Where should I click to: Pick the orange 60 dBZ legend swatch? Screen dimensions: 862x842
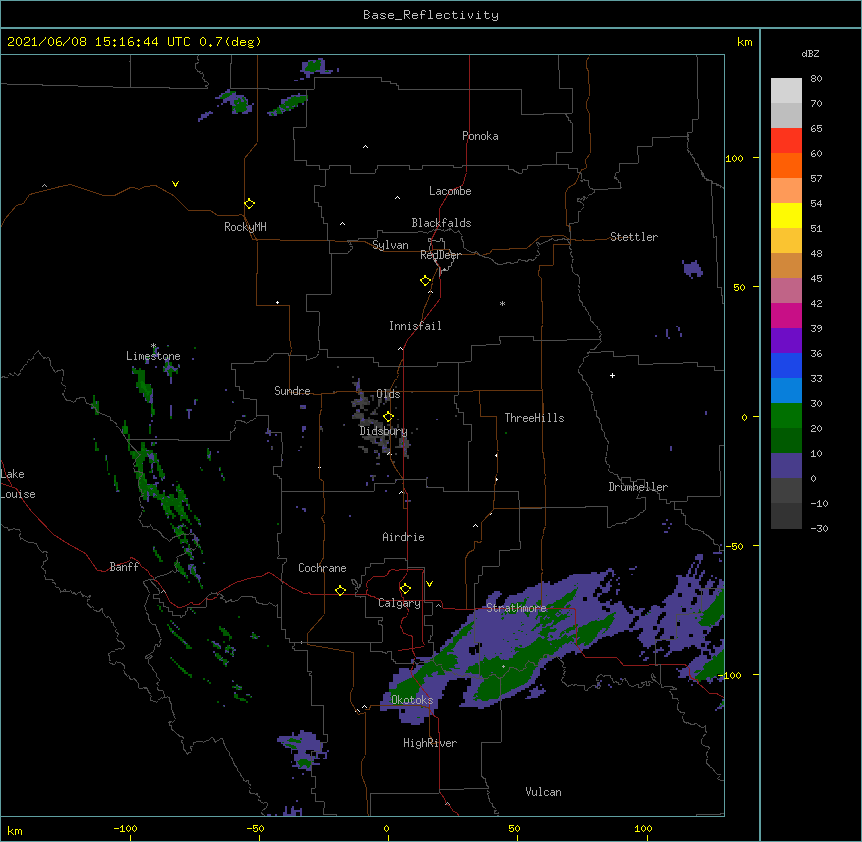(786, 165)
